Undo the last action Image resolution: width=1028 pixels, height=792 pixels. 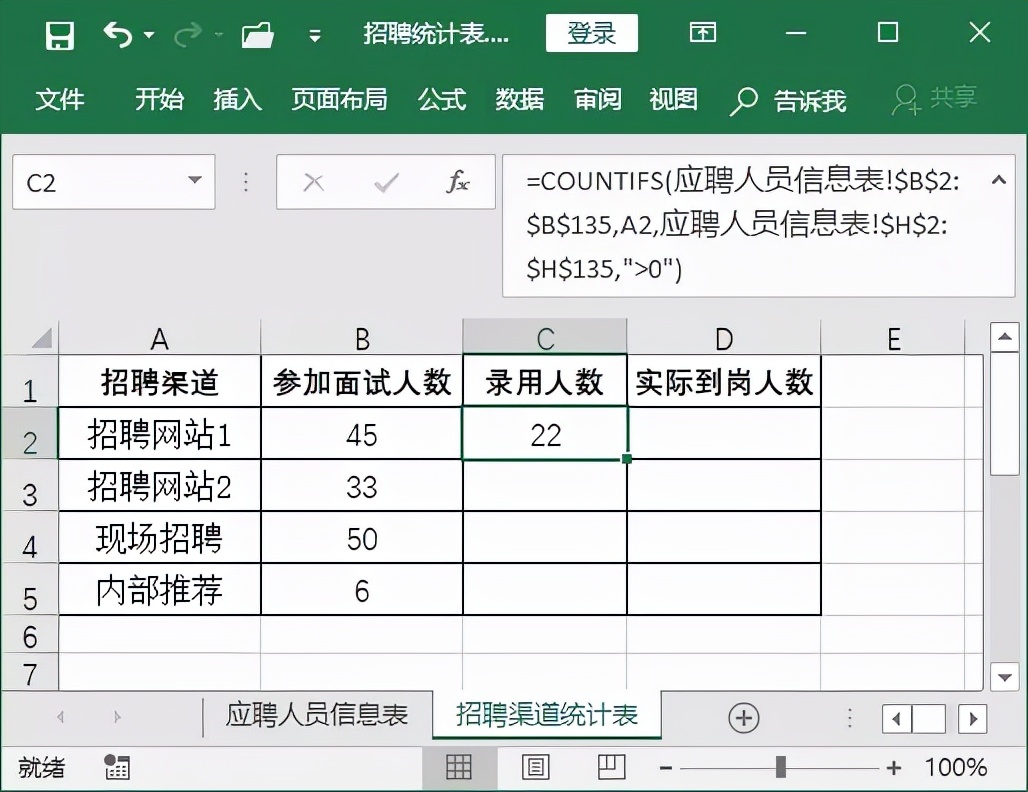coord(118,33)
